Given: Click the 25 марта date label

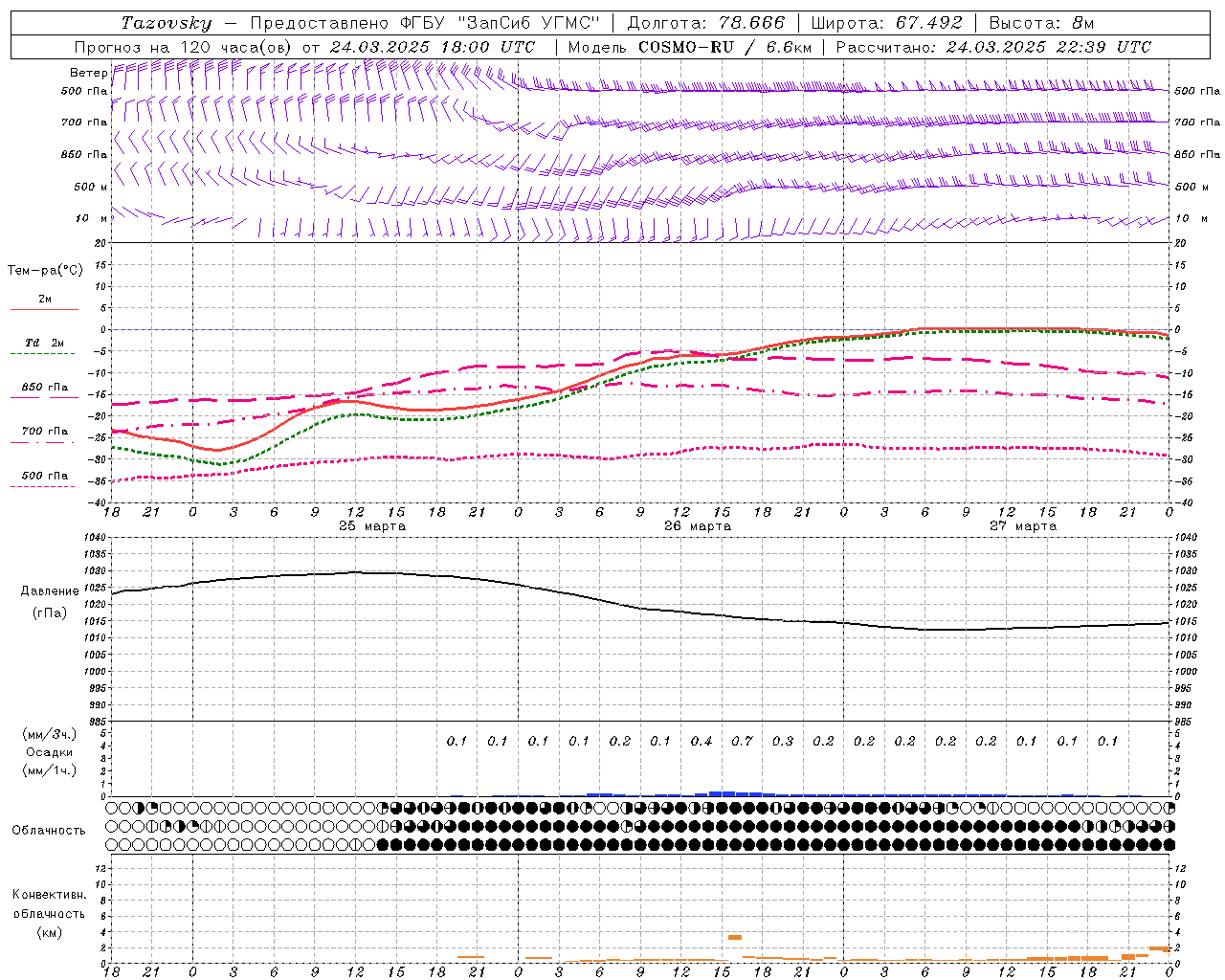Looking at the screenshot, I should [x=372, y=526].
